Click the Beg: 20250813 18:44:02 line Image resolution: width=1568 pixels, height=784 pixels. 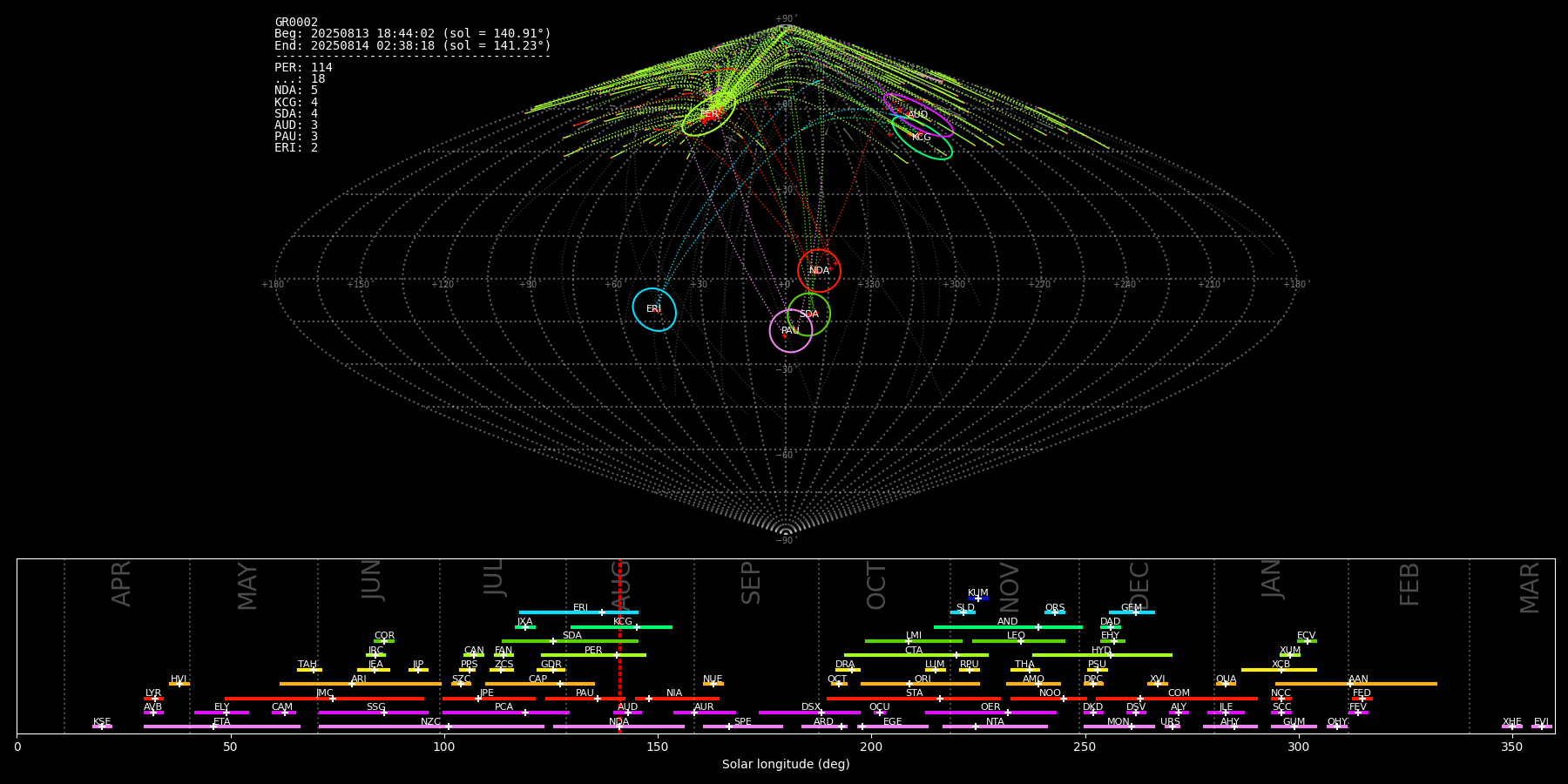(x=413, y=34)
